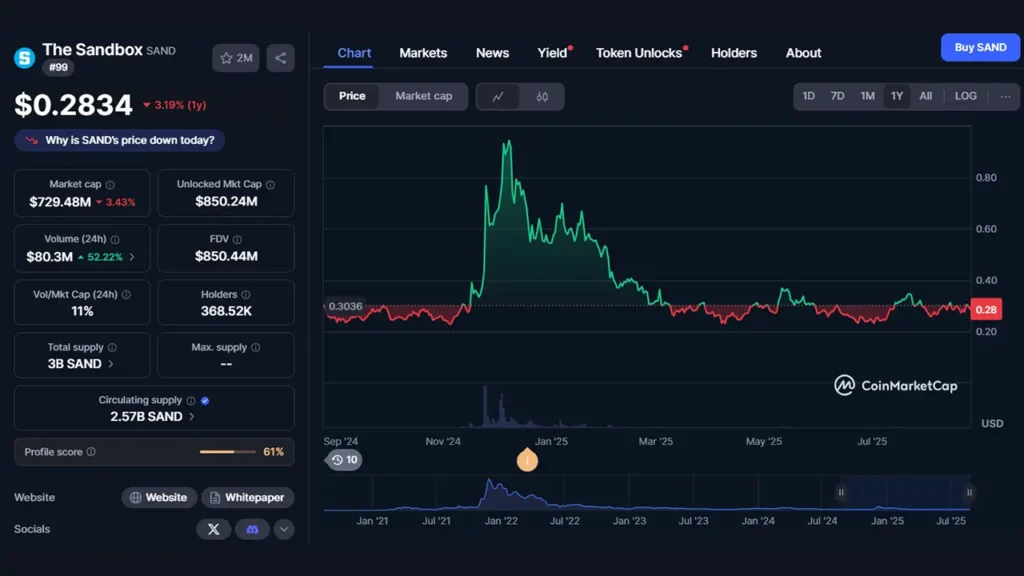Click the history events badge labeled 10

click(x=344, y=460)
